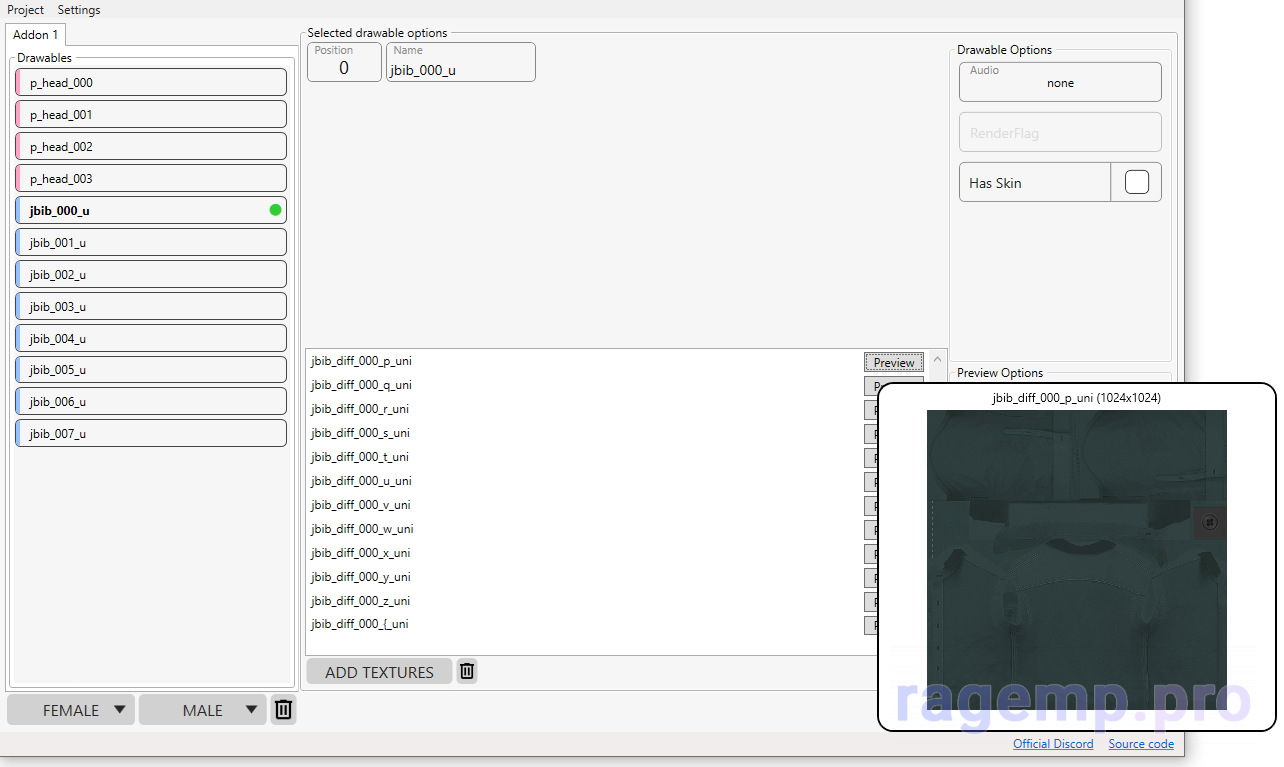1284x767 pixels.
Task: Click the trash icon next to MALE dropdown
Action: (x=284, y=710)
